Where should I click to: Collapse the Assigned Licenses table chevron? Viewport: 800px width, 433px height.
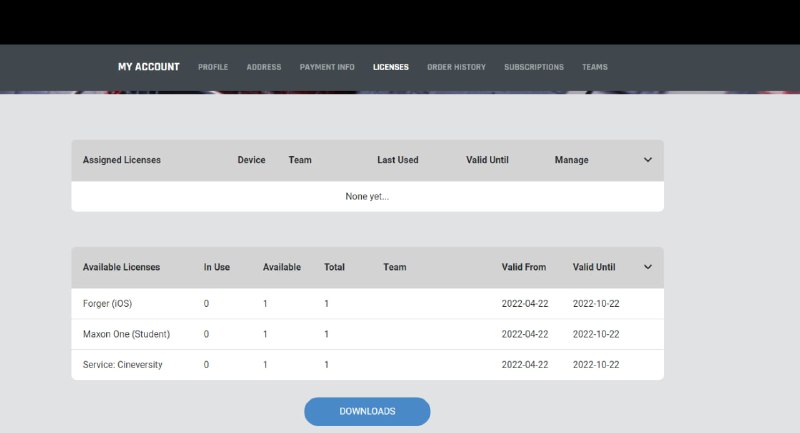[647, 160]
